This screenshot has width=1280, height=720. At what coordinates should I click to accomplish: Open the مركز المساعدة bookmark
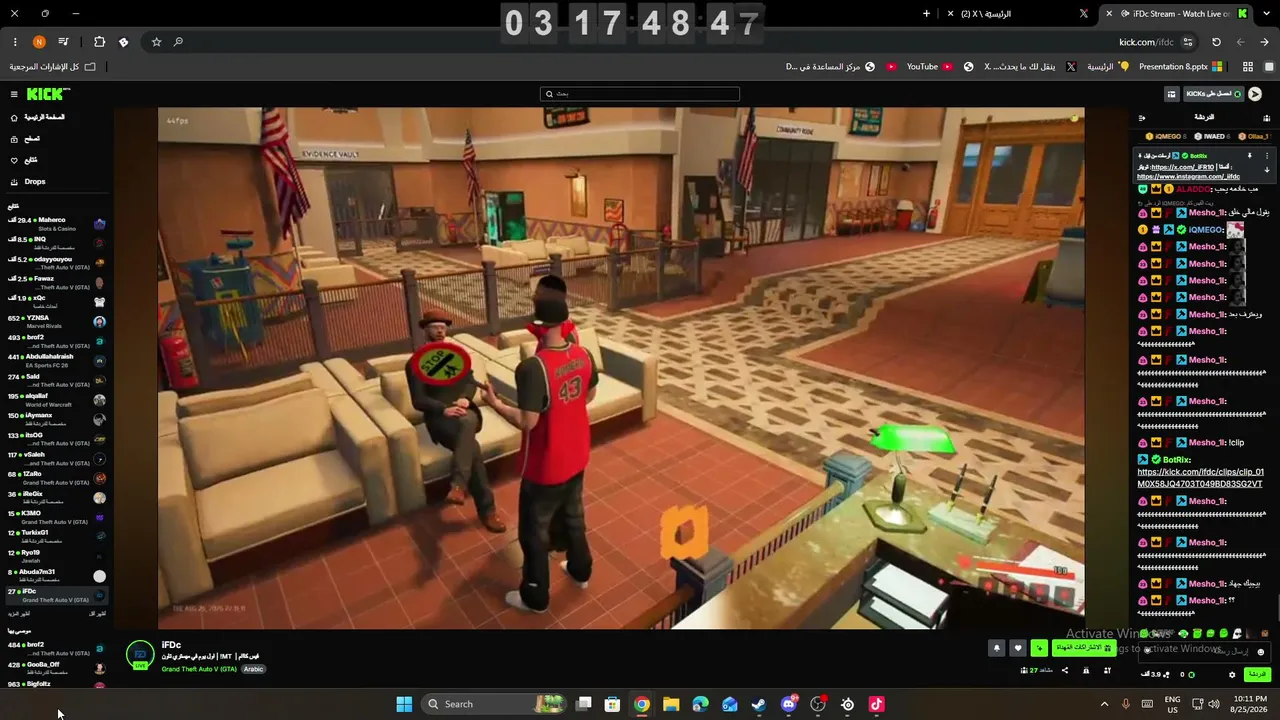(830, 67)
